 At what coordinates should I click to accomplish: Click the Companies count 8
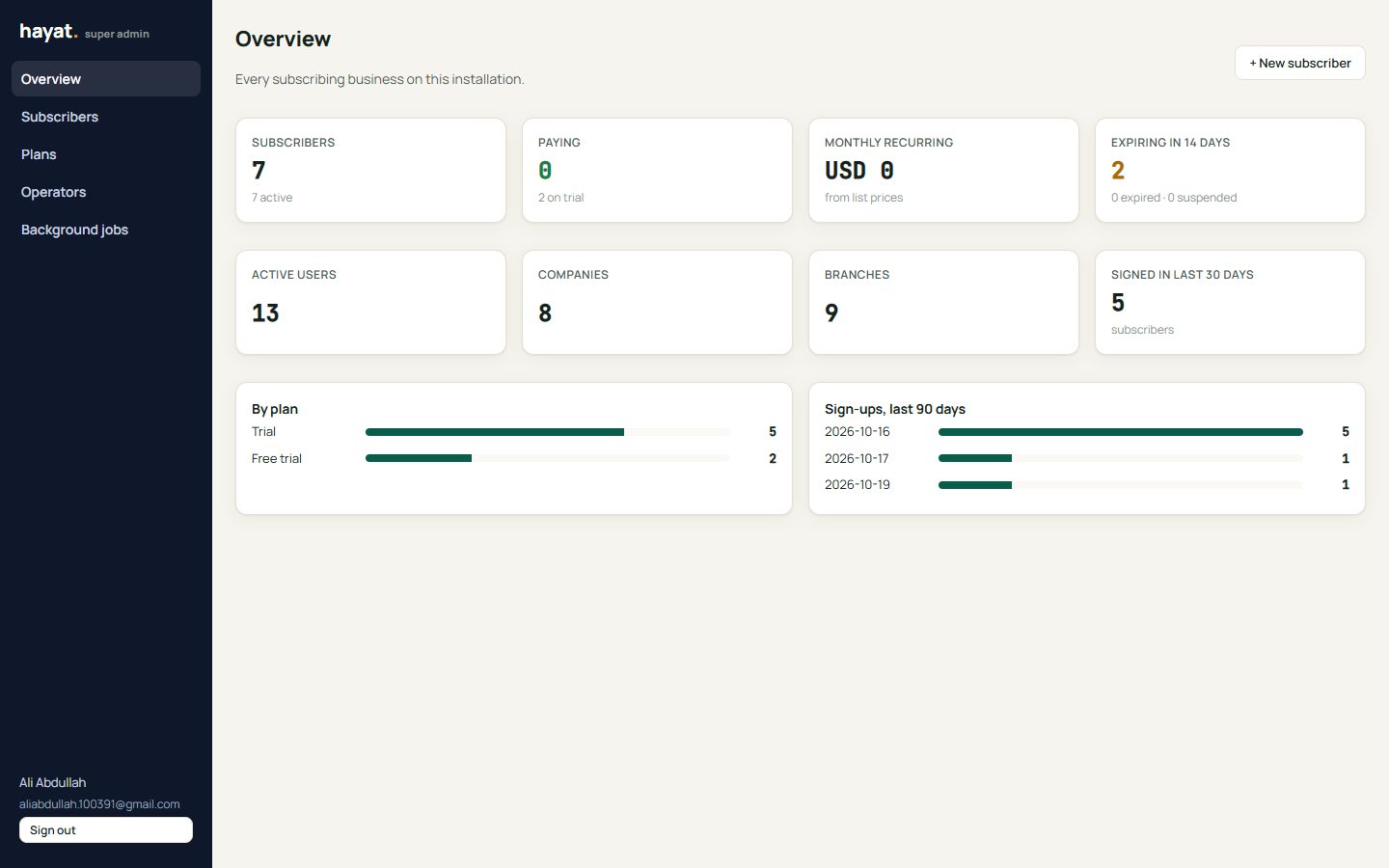(x=545, y=313)
